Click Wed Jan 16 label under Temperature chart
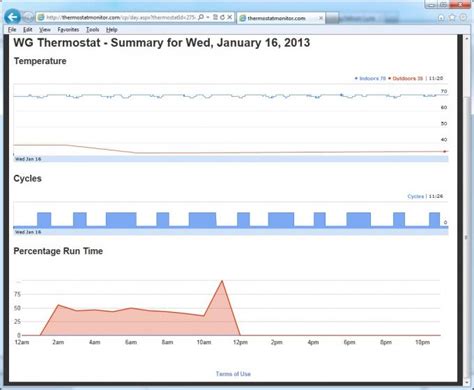474x390 pixels. [28, 159]
